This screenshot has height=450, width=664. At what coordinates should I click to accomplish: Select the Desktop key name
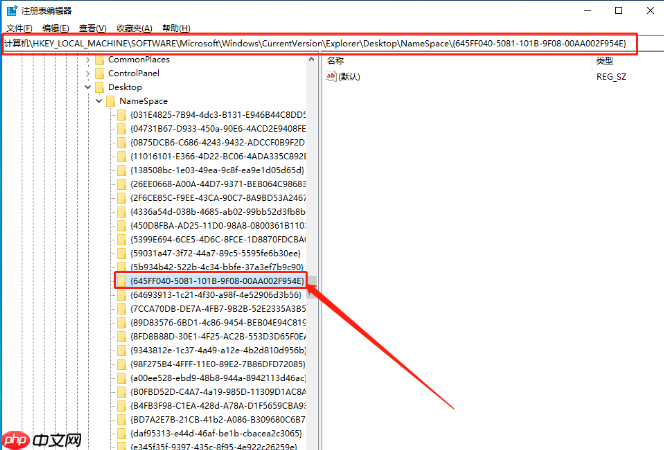[125, 87]
